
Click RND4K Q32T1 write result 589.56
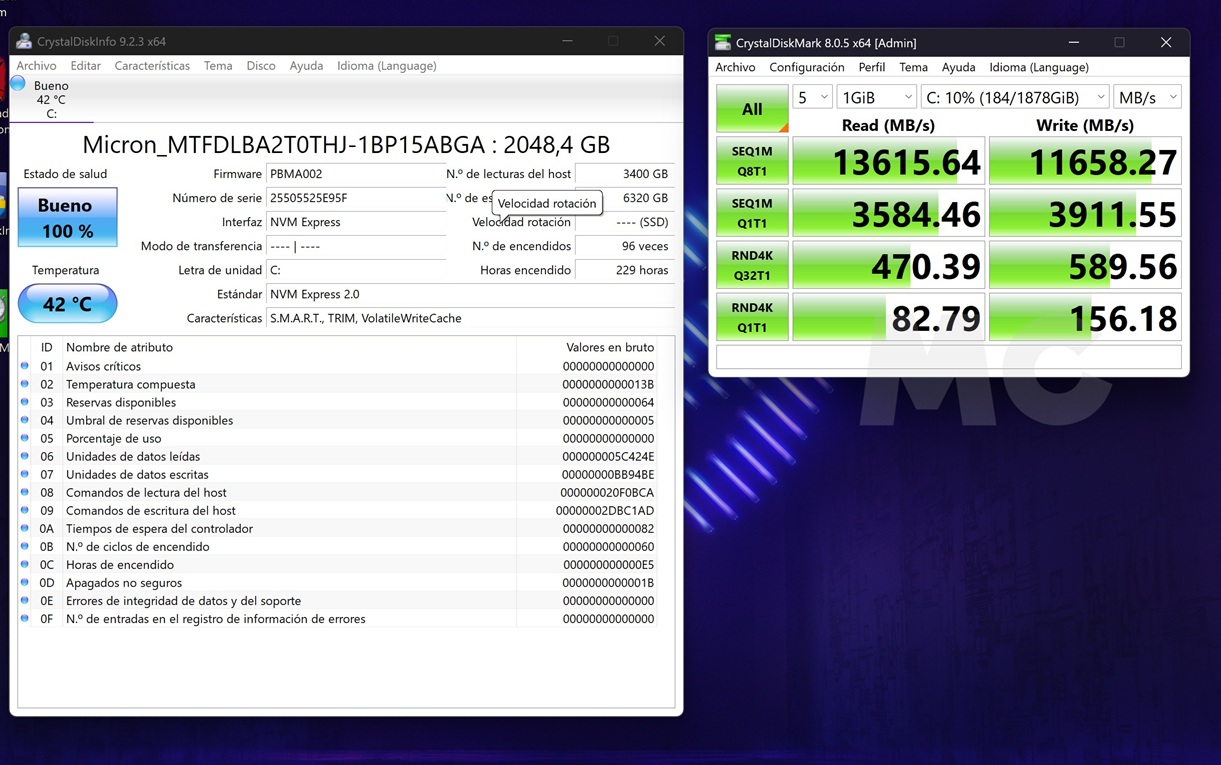point(1085,265)
